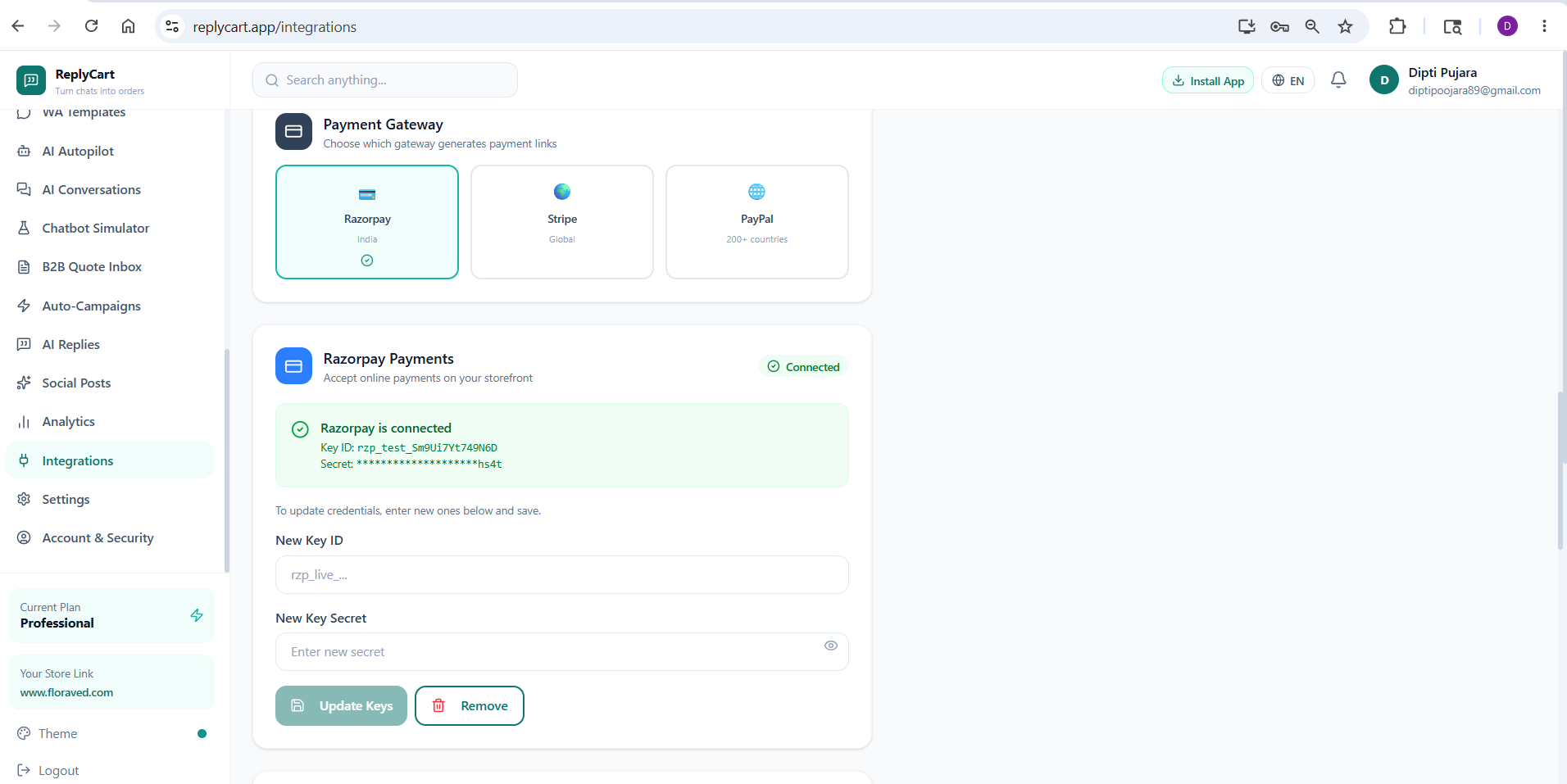
Task: Open Auto-Campaigns in the sidebar
Action: tap(110, 306)
